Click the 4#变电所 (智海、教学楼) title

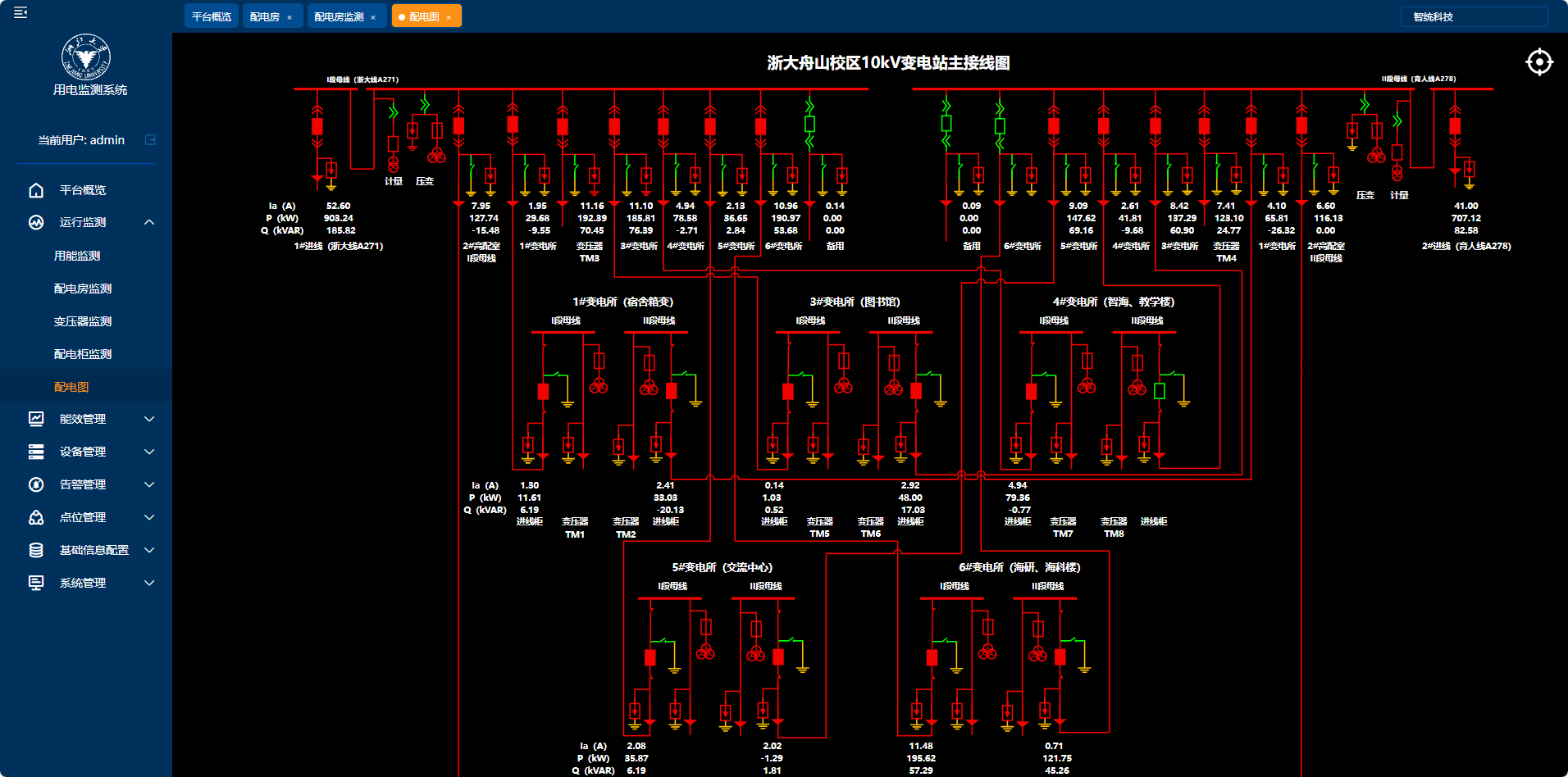pyautogui.click(x=1114, y=302)
